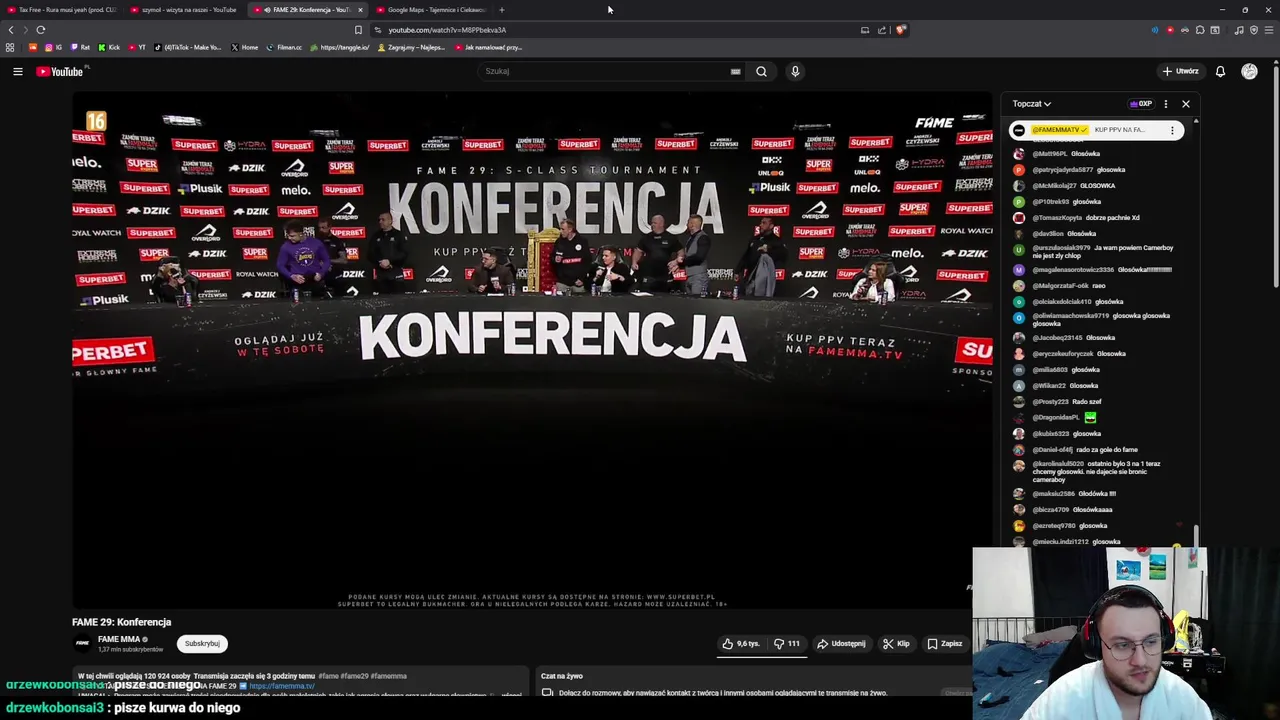
Task: Create a clip with Klip button
Action: pyautogui.click(x=896, y=644)
